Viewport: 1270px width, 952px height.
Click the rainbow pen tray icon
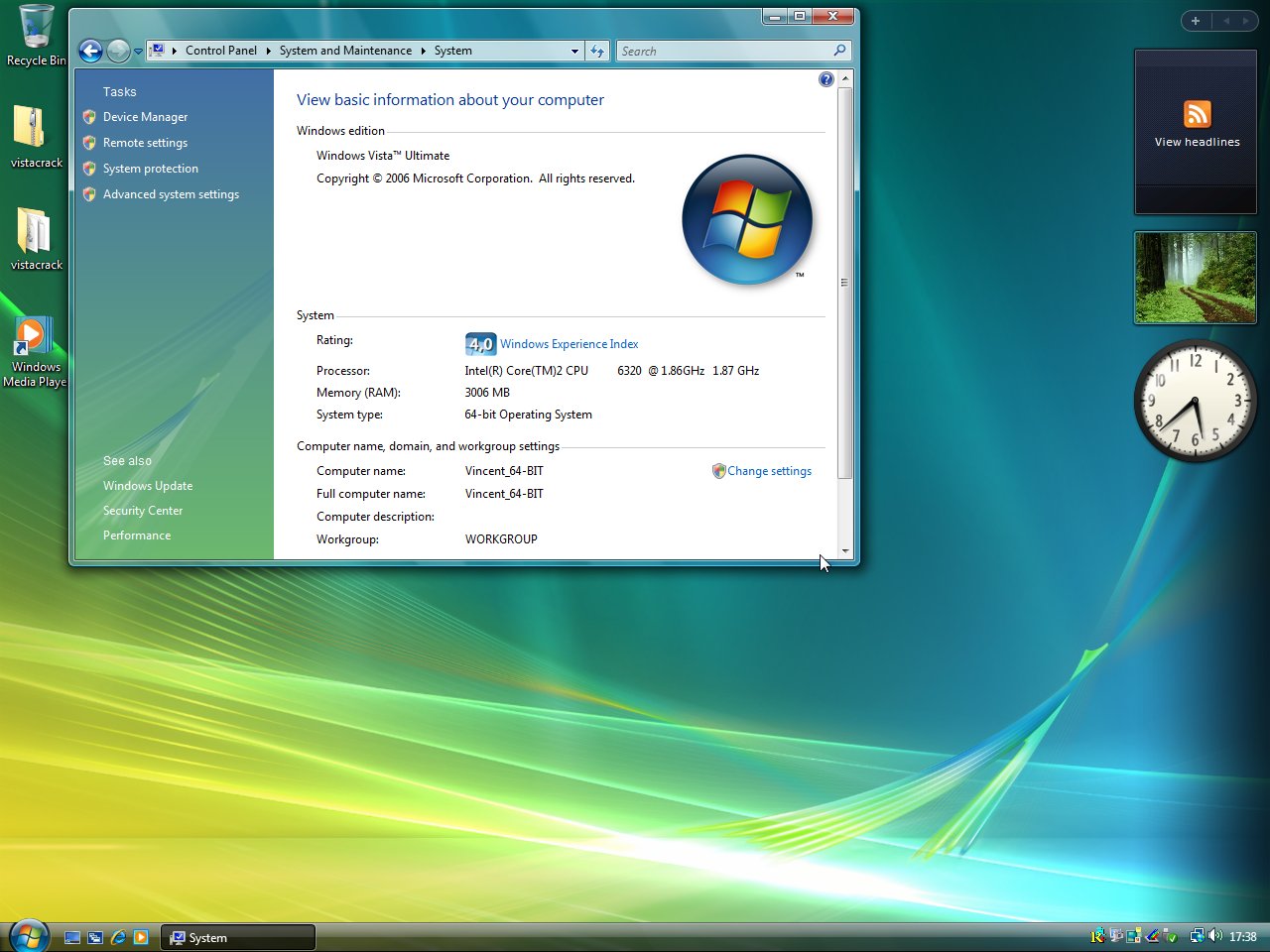coord(1152,936)
